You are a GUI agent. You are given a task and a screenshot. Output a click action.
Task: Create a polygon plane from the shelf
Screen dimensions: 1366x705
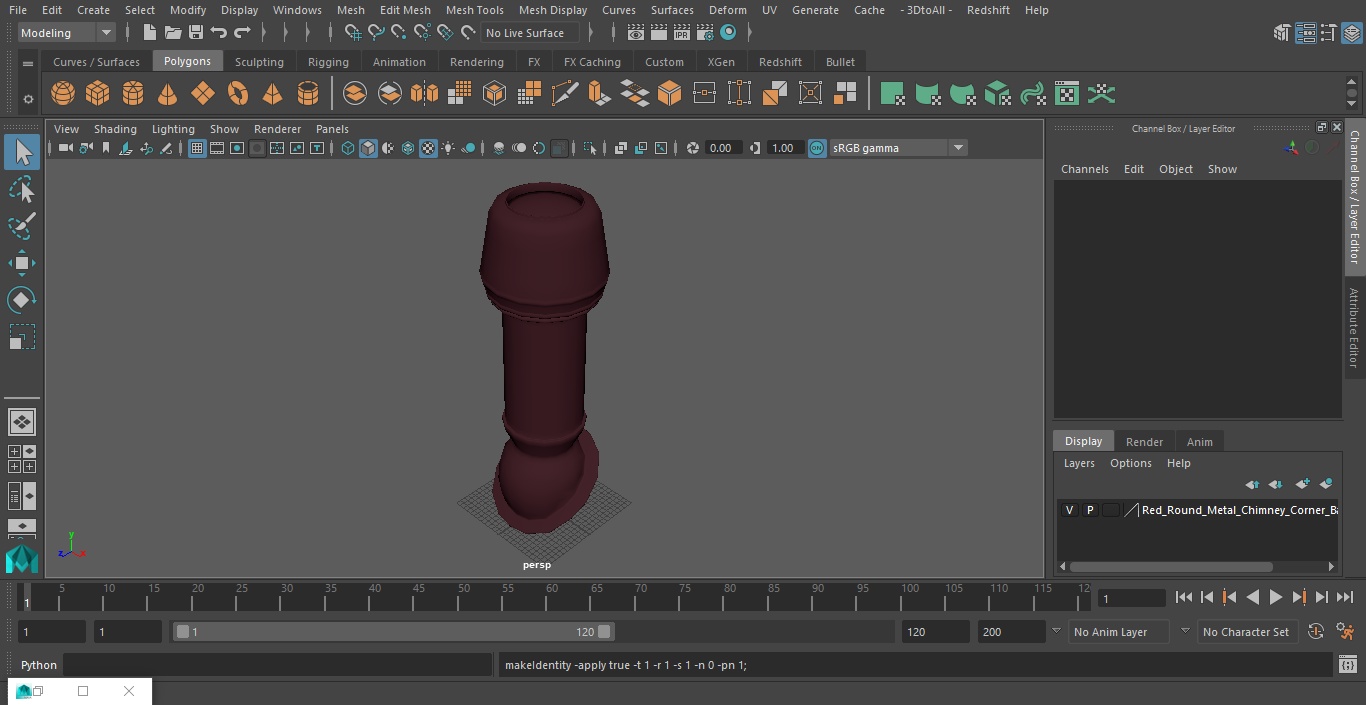point(203,94)
